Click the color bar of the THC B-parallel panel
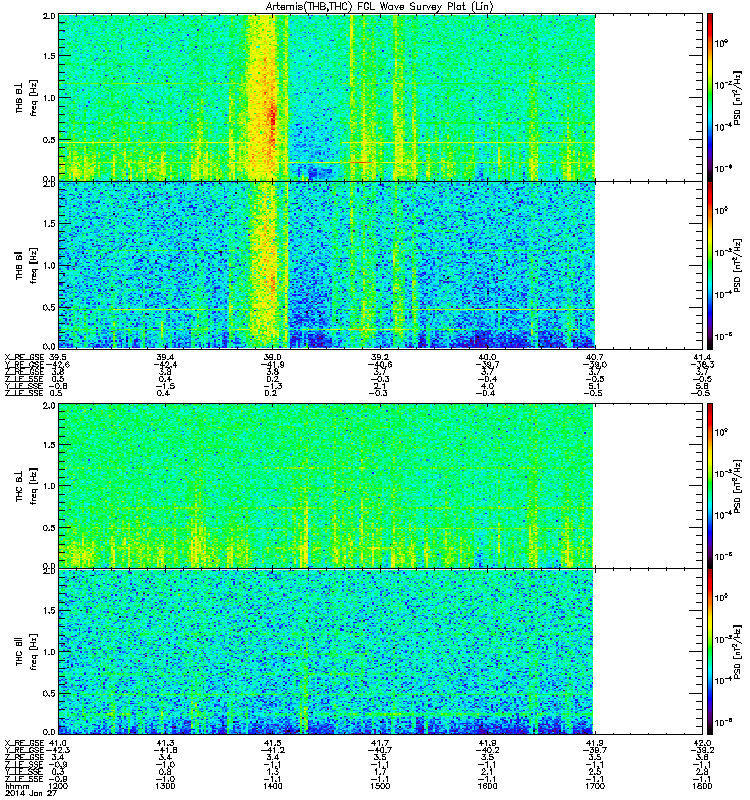This screenshot has height=800, width=750. (x=710, y=651)
